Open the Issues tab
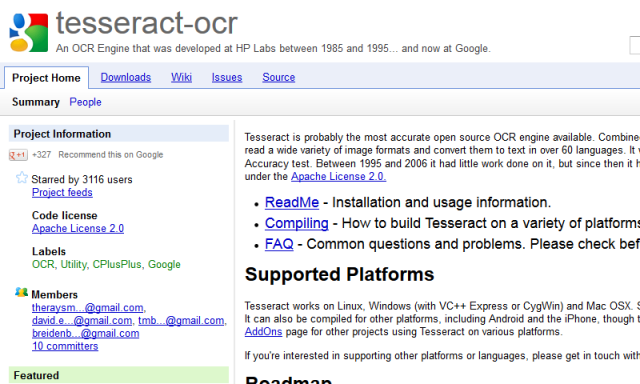 pos(227,77)
